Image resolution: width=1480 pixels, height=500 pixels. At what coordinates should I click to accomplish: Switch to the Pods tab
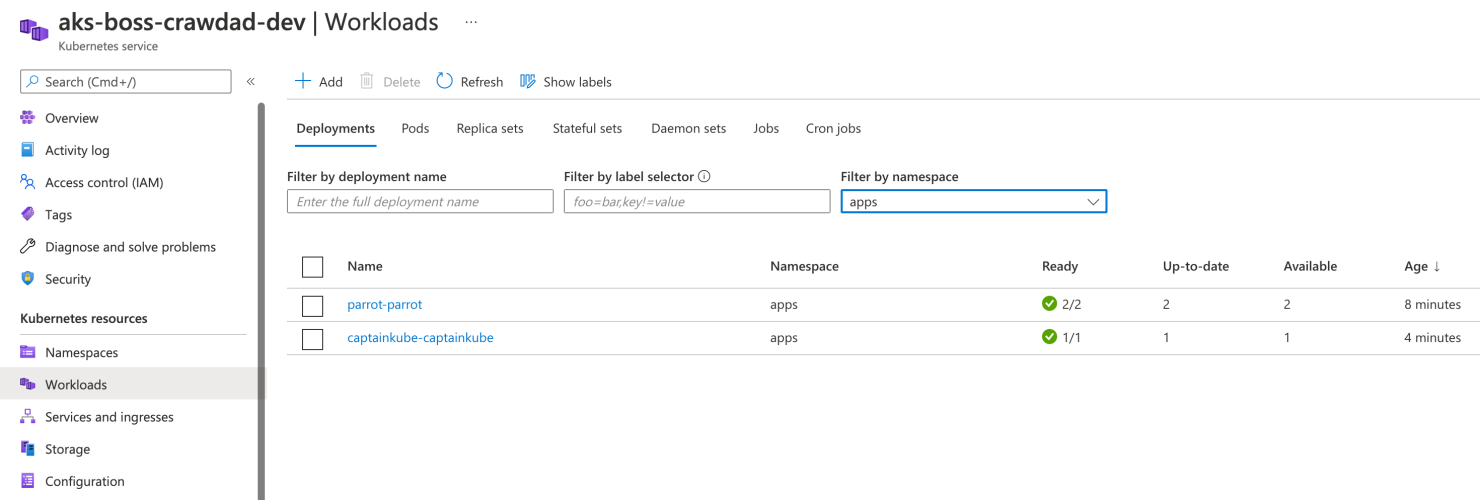coord(415,128)
